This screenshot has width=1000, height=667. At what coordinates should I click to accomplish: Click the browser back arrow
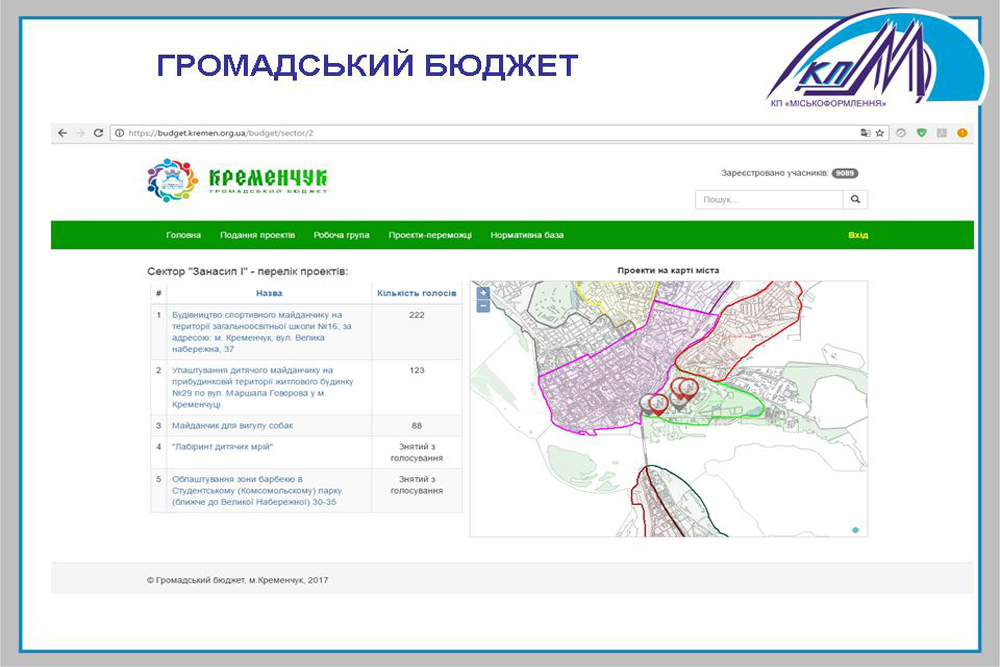click(x=62, y=132)
